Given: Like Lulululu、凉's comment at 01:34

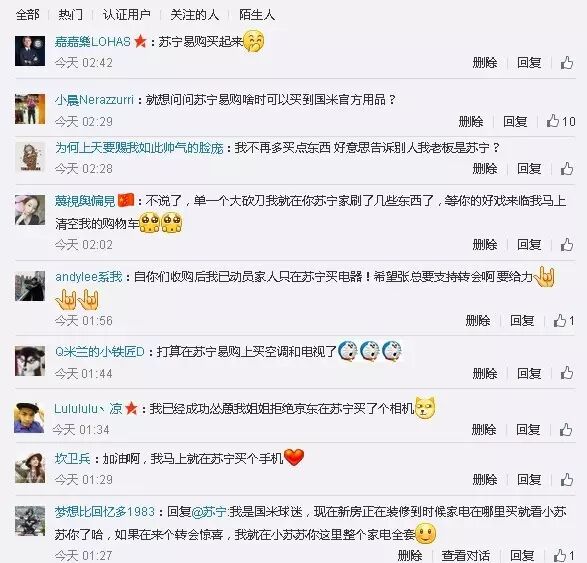Looking at the screenshot, I should [566, 429].
